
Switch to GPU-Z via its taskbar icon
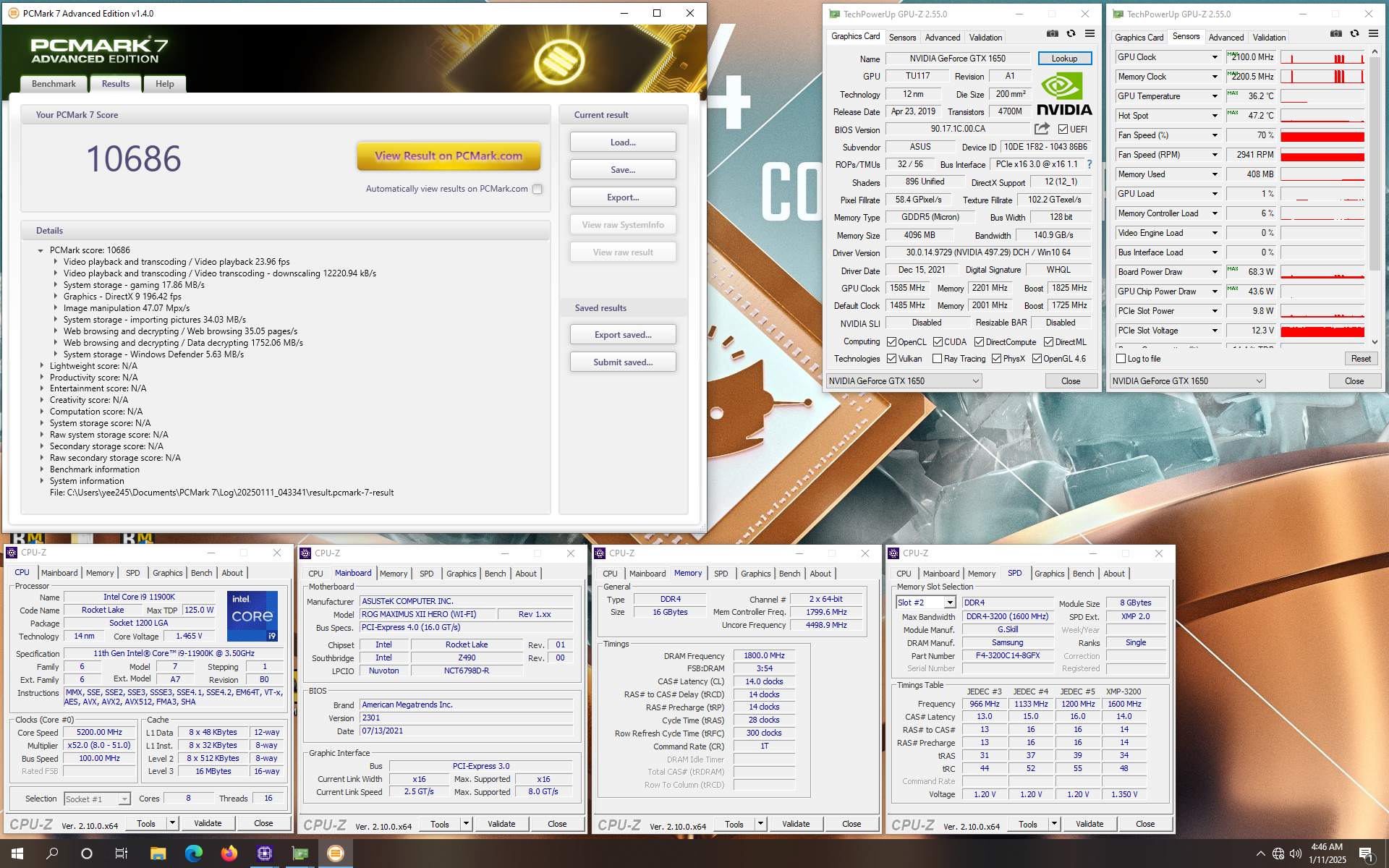point(300,854)
